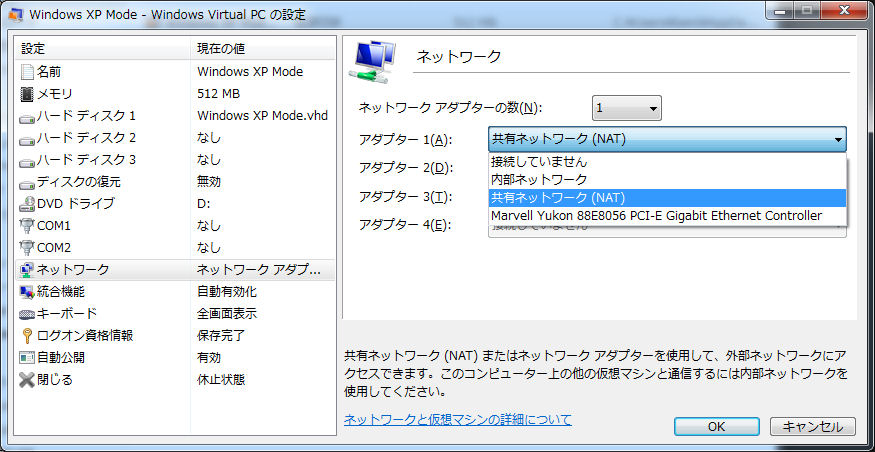Select the 閉じる settings row

(175, 380)
